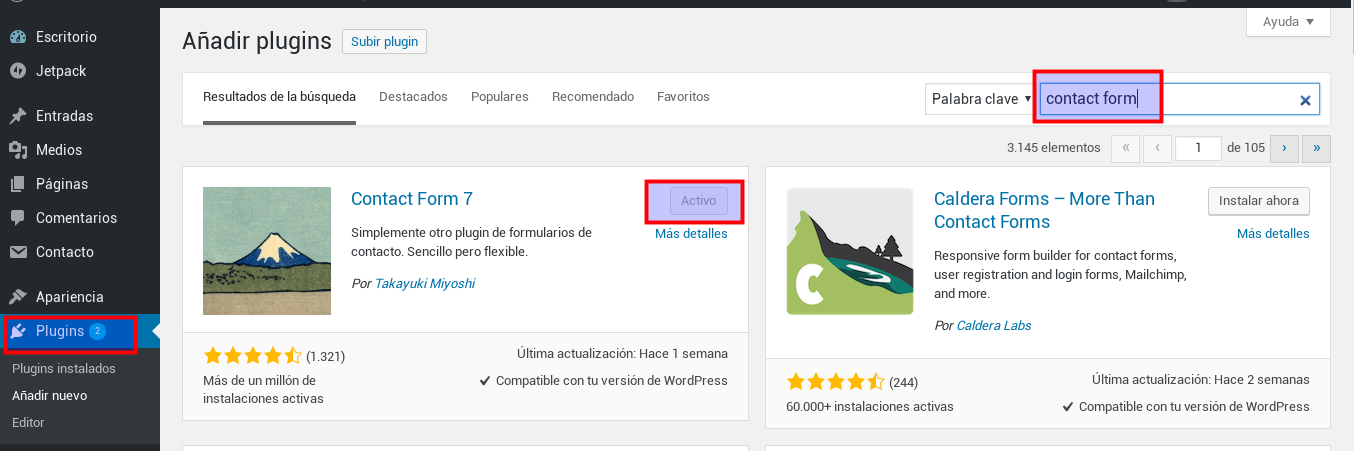Click the Contacto envelope icon
The image size is (1354, 451).
(x=18, y=252)
